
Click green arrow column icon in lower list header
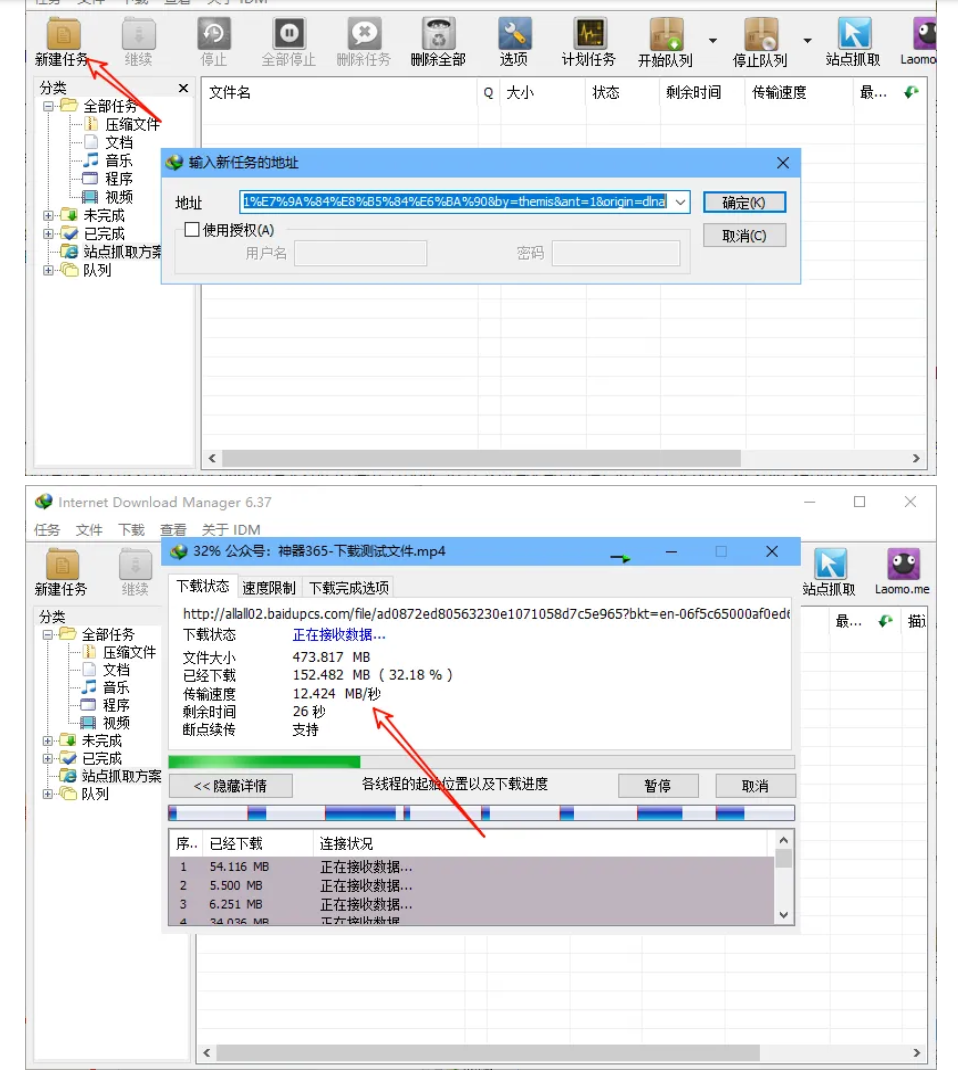point(885,621)
